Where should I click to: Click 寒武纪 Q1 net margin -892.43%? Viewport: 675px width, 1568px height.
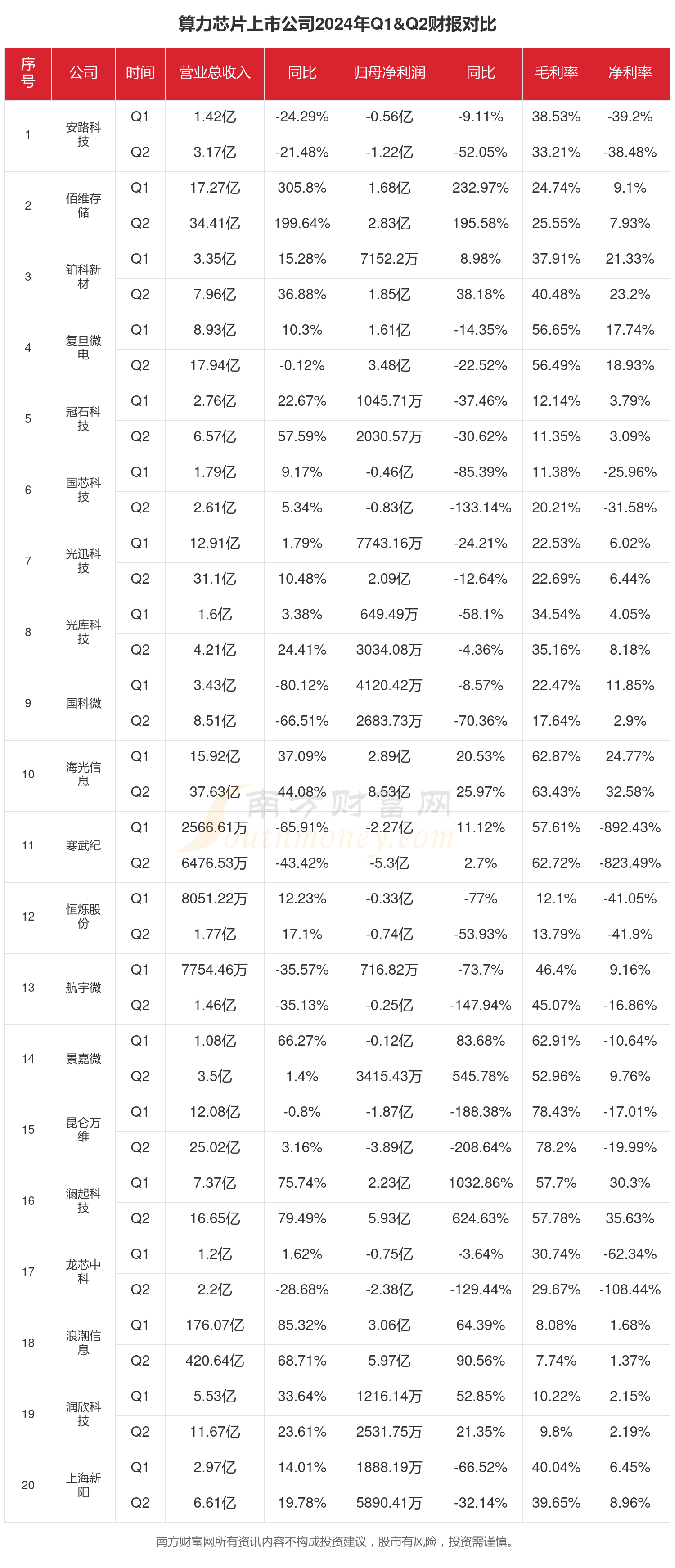(630, 827)
